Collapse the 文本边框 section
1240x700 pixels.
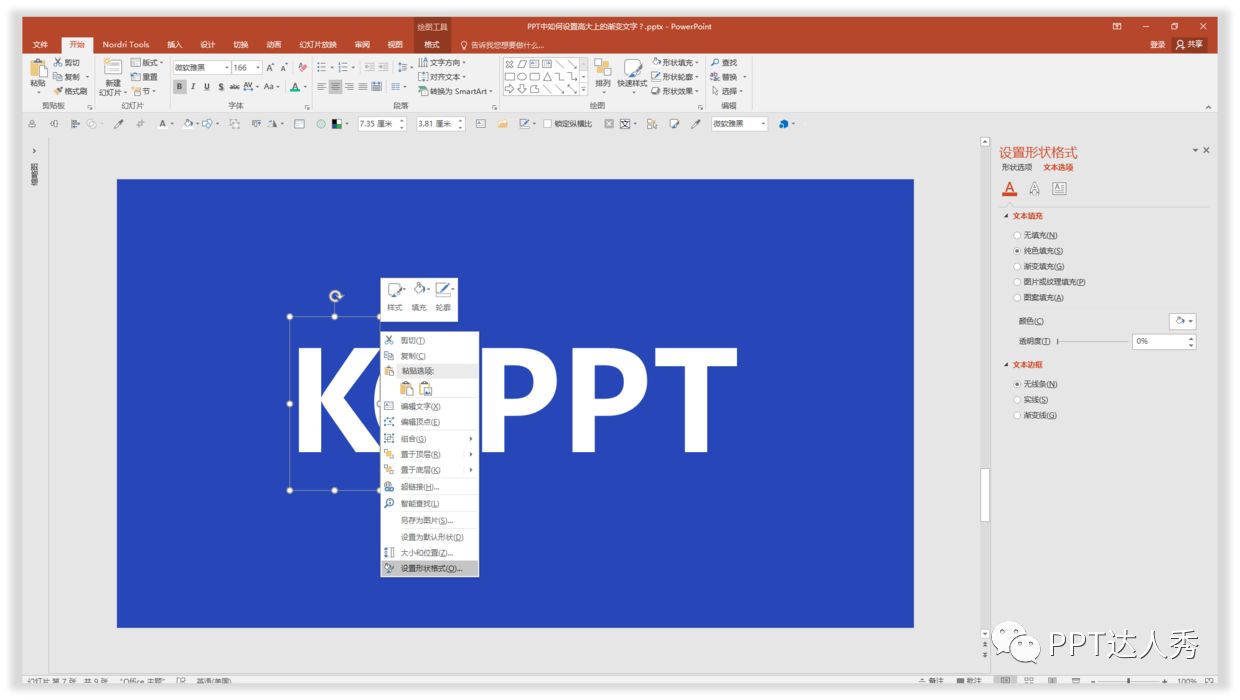tap(1007, 365)
